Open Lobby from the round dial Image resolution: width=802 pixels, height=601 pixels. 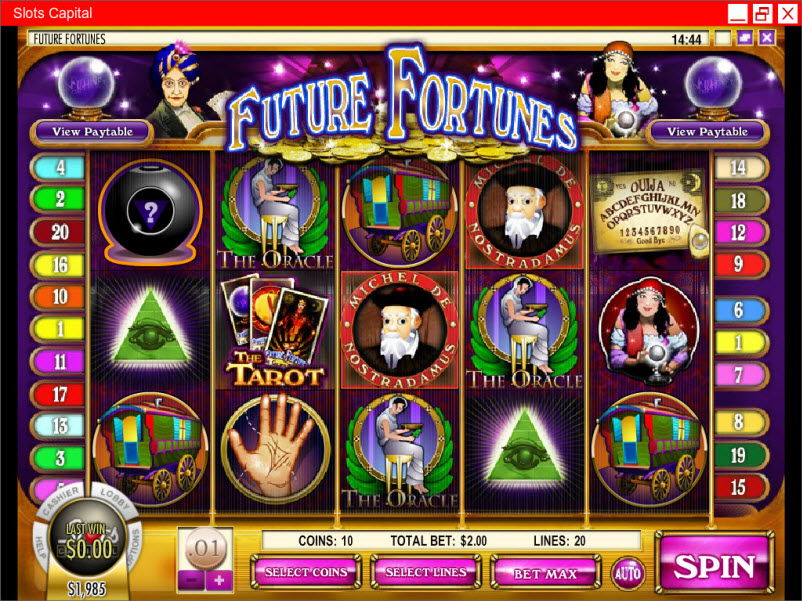114,499
